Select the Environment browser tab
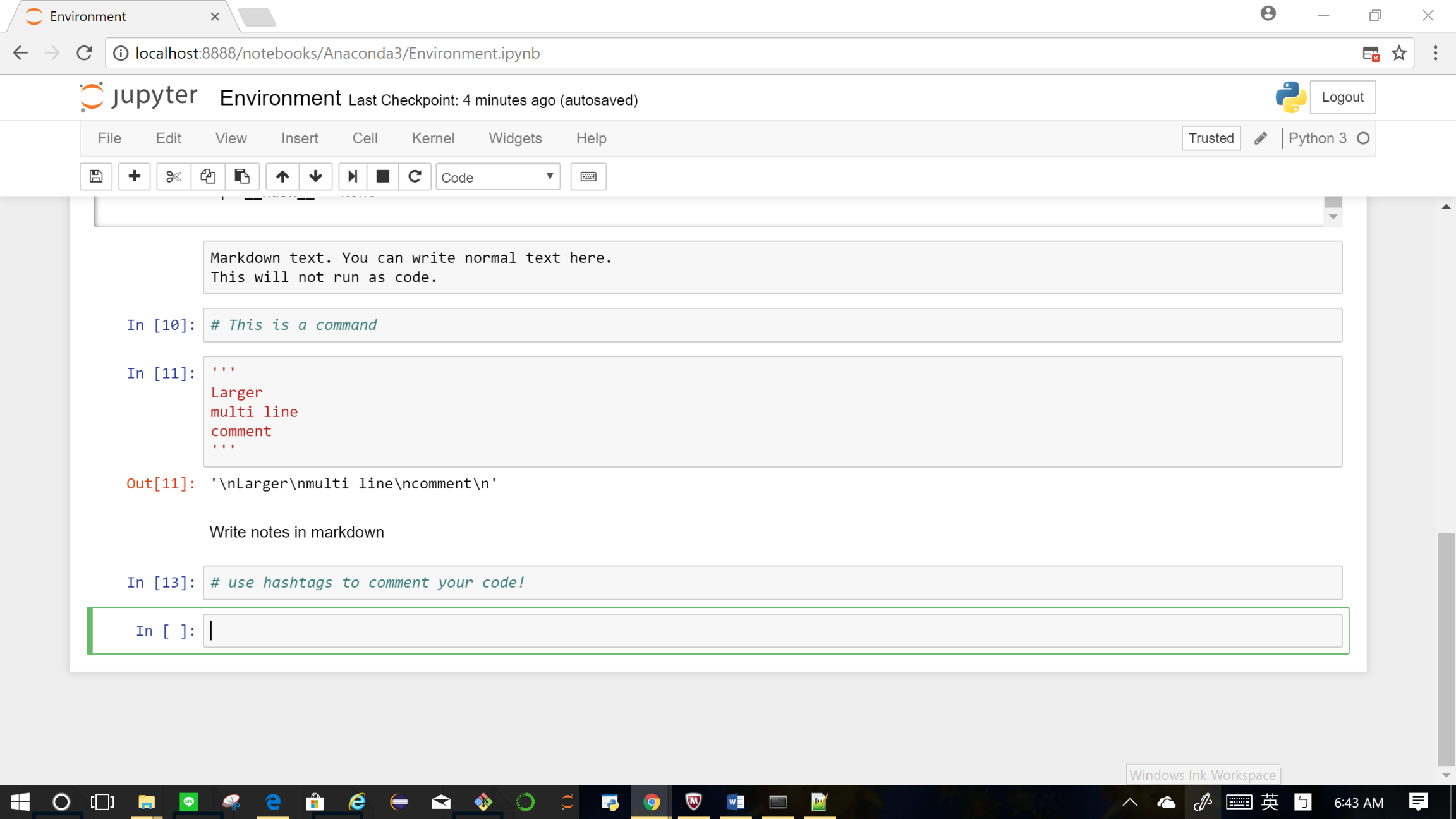The height and width of the screenshot is (819, 1456). pos(88,16)
